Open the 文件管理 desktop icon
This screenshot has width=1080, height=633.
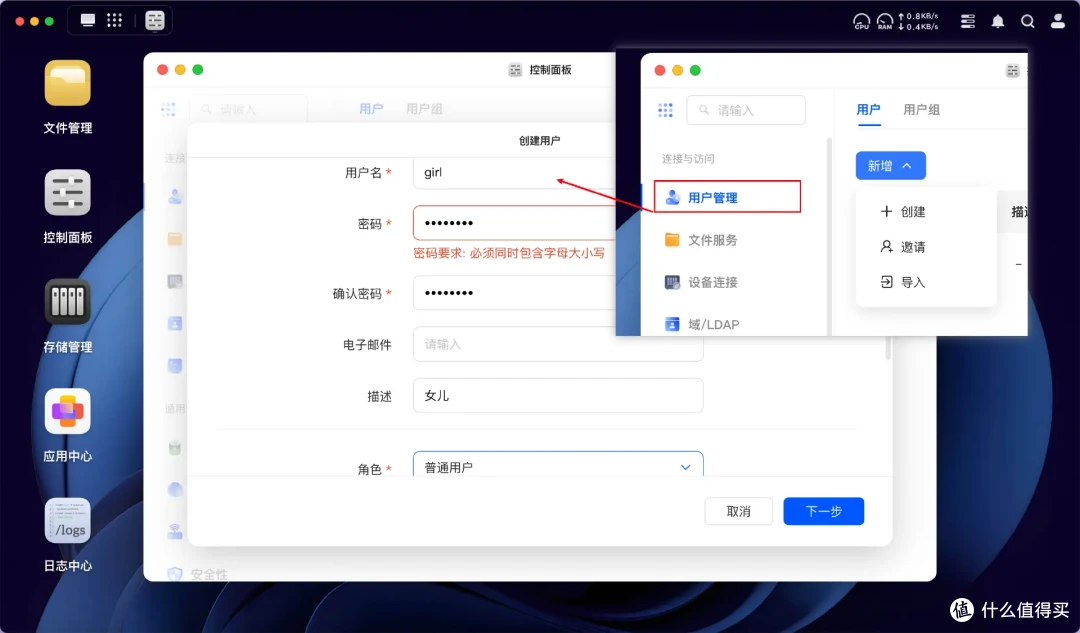pos(68,83)
